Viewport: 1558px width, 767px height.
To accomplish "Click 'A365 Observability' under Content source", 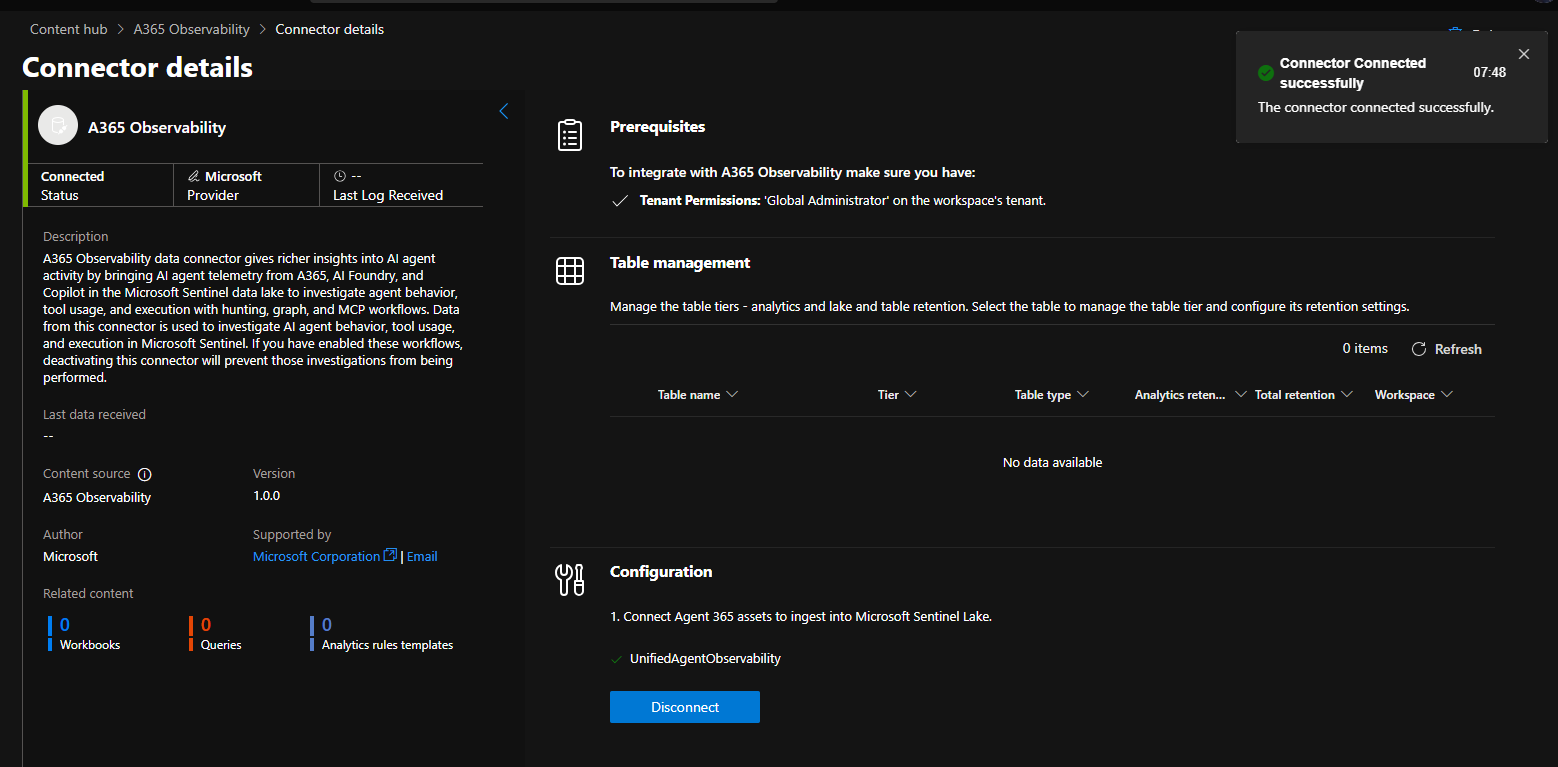I will (97, 497).
